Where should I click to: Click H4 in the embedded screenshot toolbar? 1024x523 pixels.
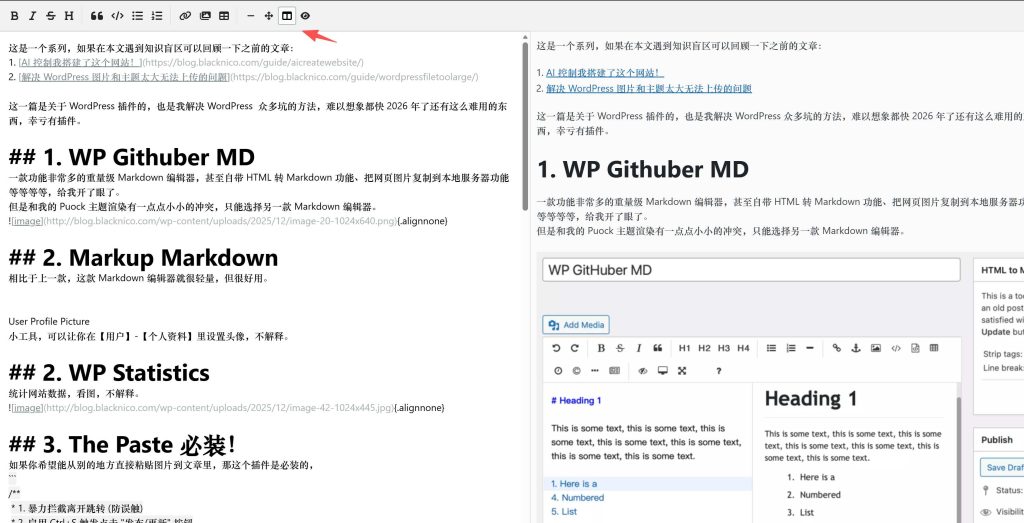(x=743, y=348)
